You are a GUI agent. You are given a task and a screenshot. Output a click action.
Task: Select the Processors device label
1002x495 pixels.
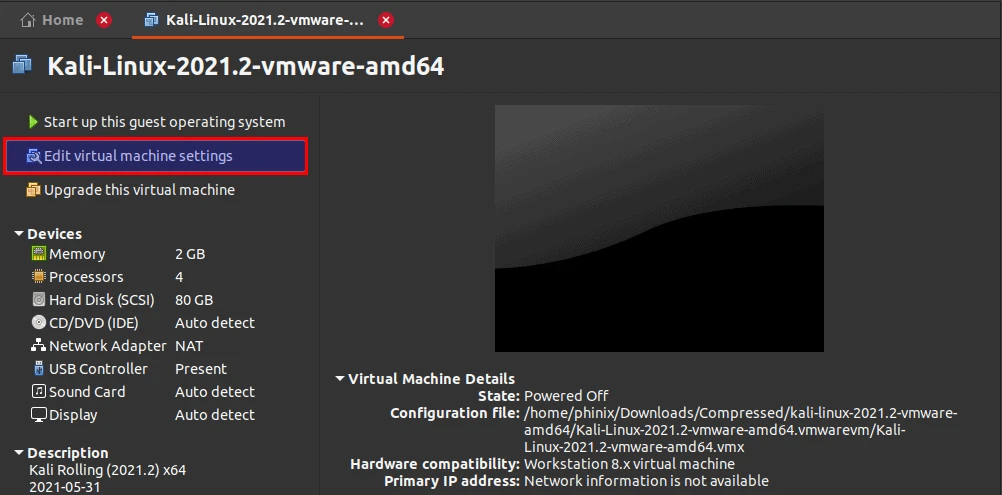point(86,277)
